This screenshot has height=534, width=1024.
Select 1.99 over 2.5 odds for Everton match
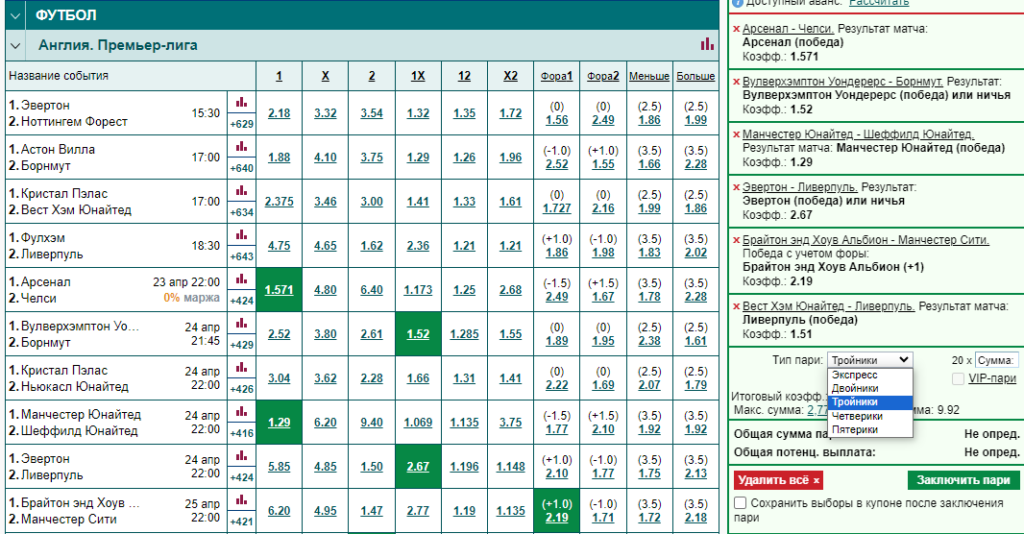pos(696,120)
